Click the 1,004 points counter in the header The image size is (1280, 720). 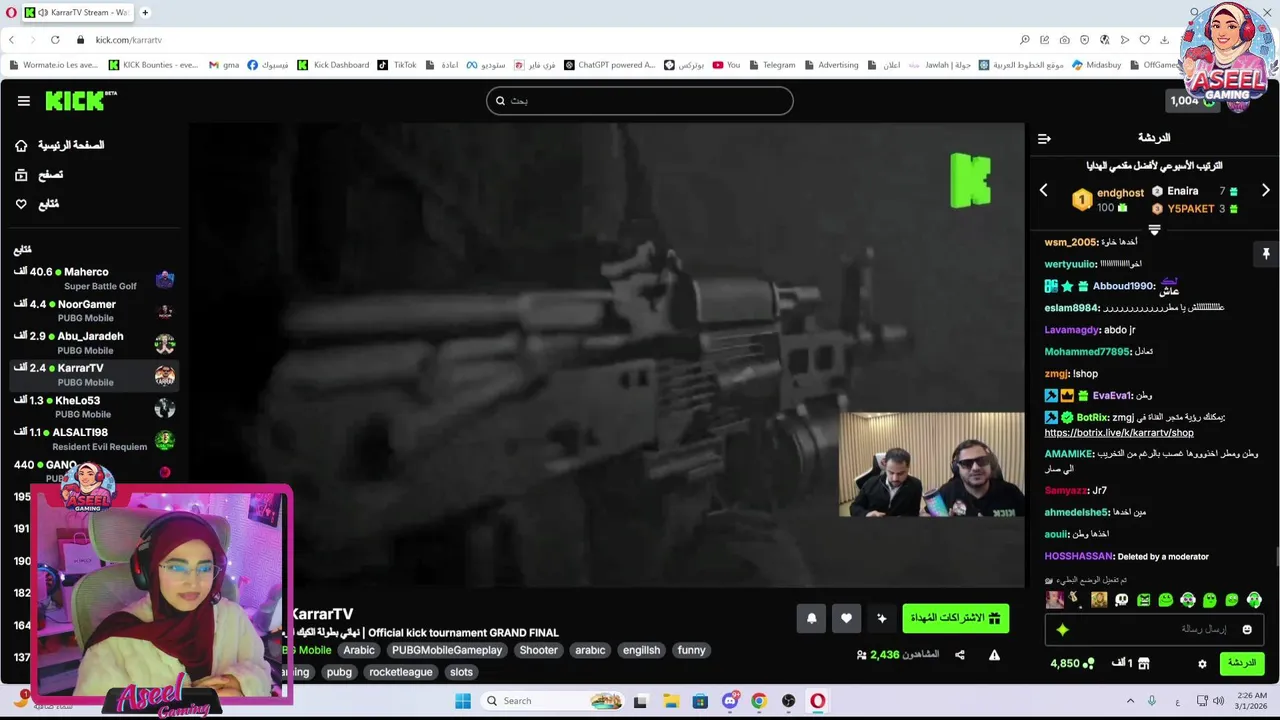coord(1191,100)
